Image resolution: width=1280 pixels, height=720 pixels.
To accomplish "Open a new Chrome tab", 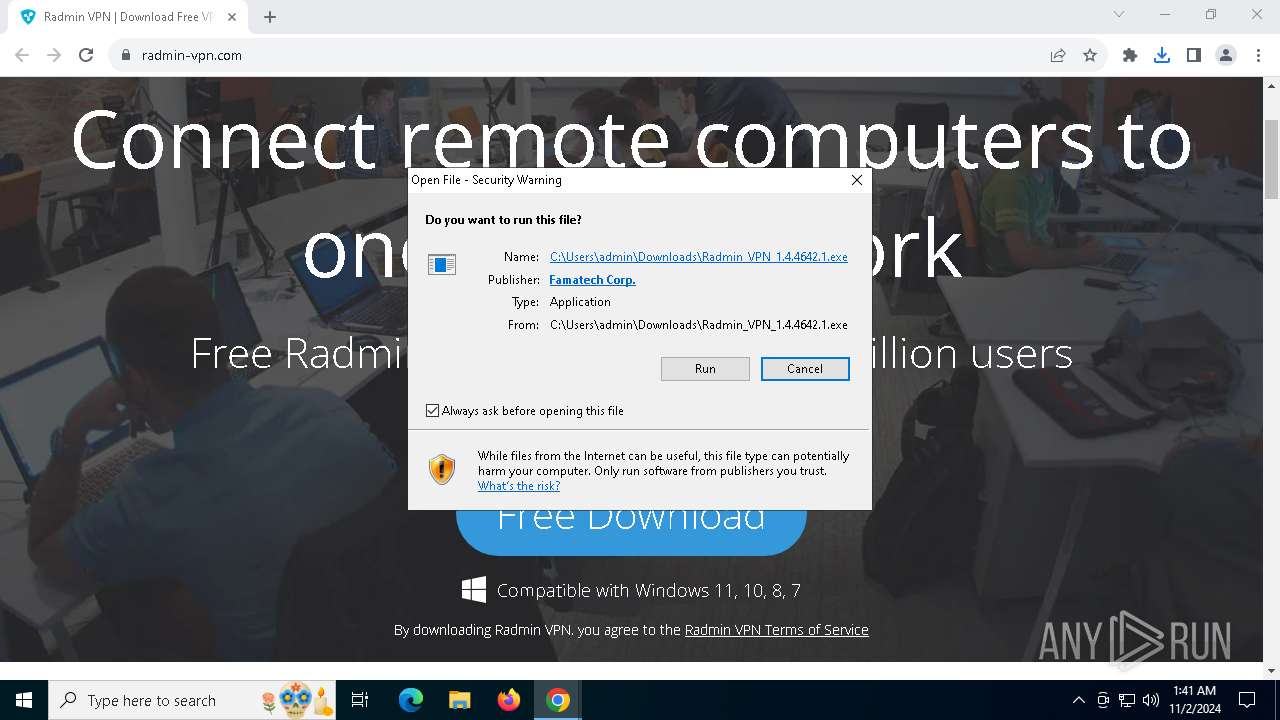I will coord(270,17).
